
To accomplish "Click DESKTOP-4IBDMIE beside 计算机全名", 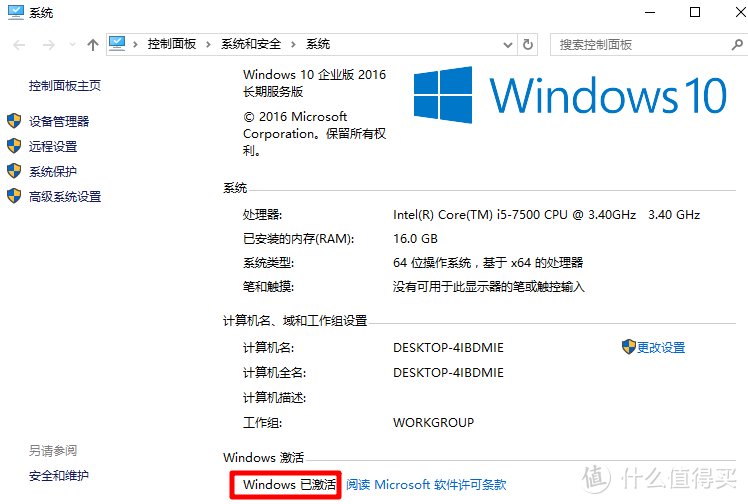I will coord(448,372).
